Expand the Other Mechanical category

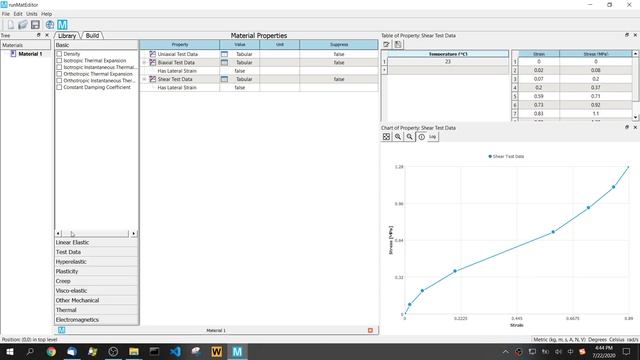[96, 300]
